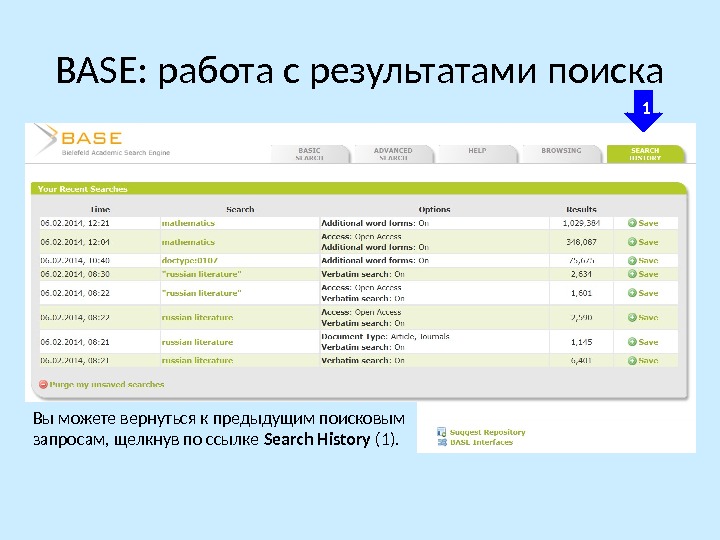This screenshot has width=720, height=540.
Task: Click Save text for 348,087 results row
Action: [648, 242]
